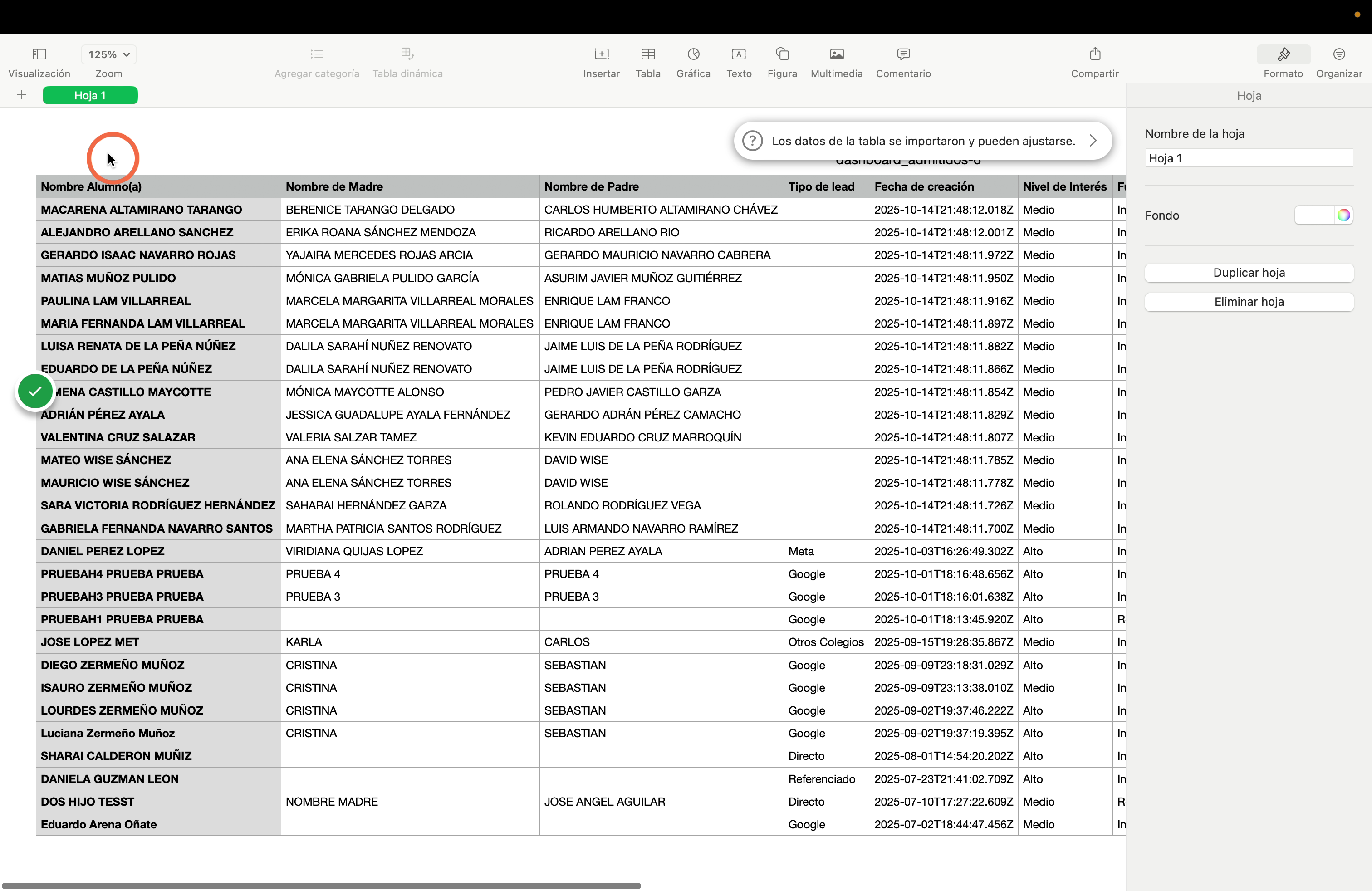Select the Nombre Alumno(a) header cell
This screenshot has width=1372, height=891.
click(x=158, y=187)
